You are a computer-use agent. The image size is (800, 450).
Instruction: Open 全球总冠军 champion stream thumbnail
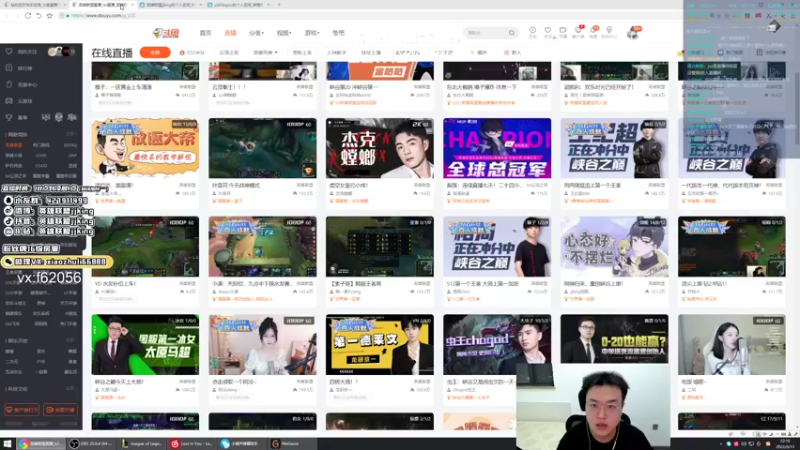coord(497,148)
